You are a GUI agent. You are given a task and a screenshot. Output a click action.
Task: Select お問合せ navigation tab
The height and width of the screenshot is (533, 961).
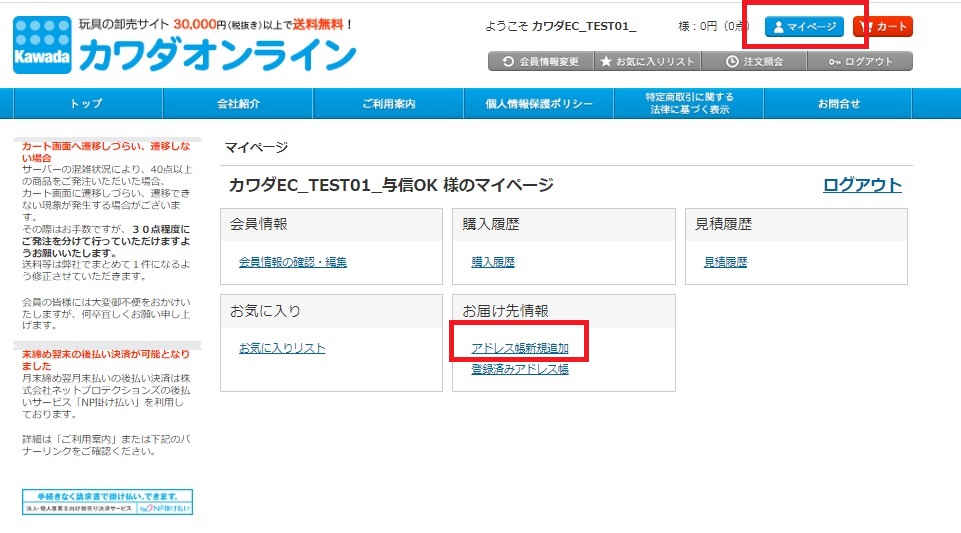point(838,104)
